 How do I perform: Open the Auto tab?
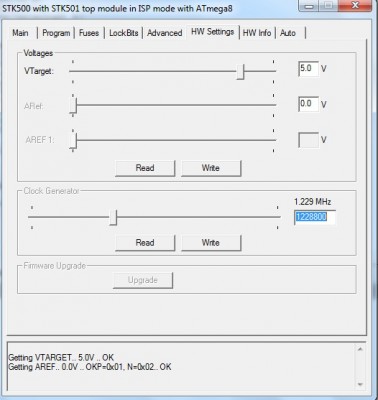(288, 33)
